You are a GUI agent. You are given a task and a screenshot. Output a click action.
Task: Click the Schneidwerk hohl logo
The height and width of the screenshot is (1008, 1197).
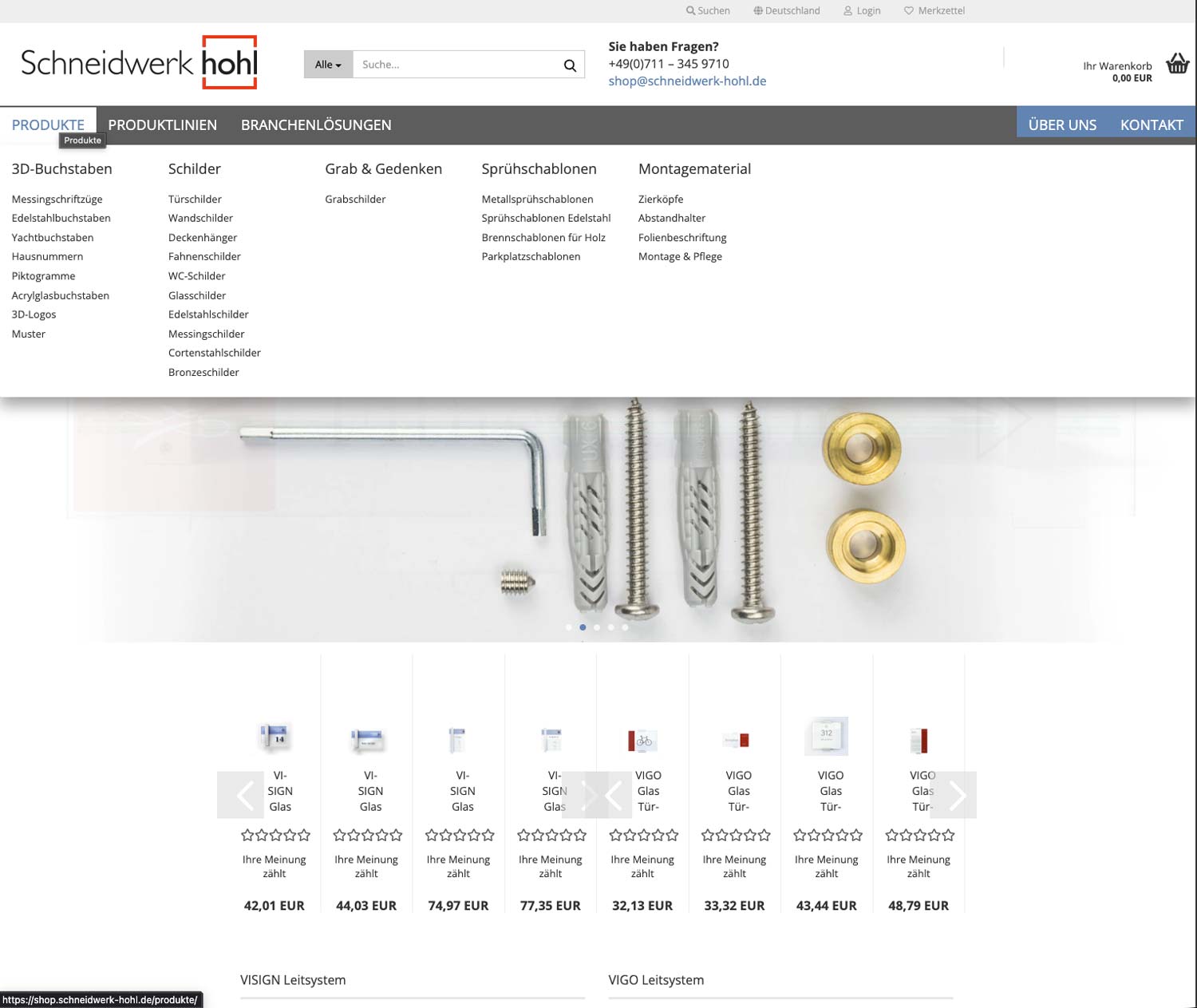click(x=139, y=62)
